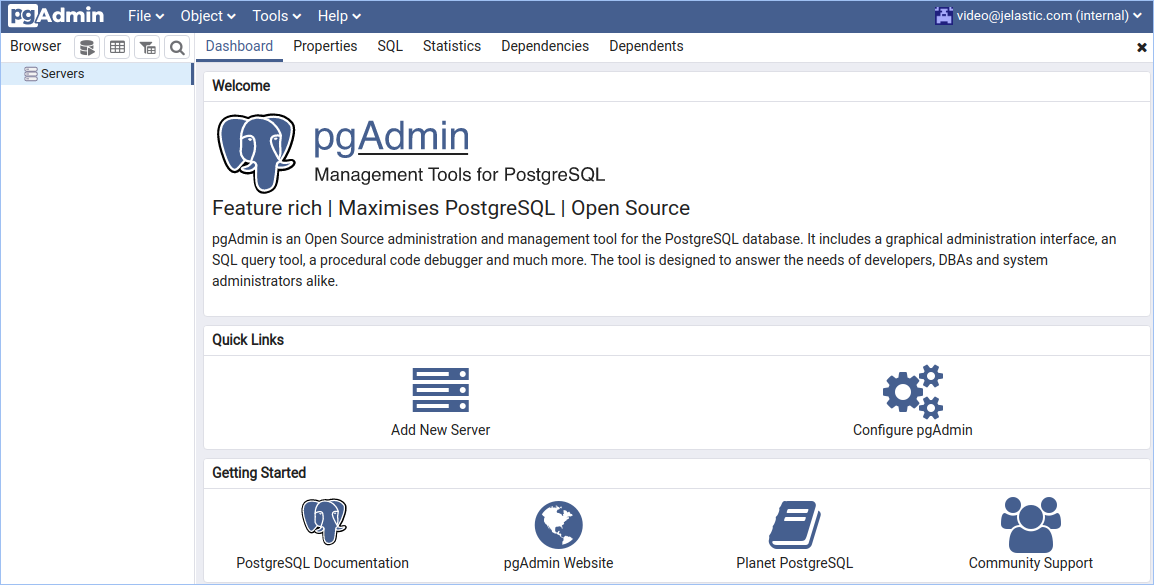Screen dimensions: 1154x585
Task: Click the View Data table icon
Action: pyautogui.click(x=117, y=48)
